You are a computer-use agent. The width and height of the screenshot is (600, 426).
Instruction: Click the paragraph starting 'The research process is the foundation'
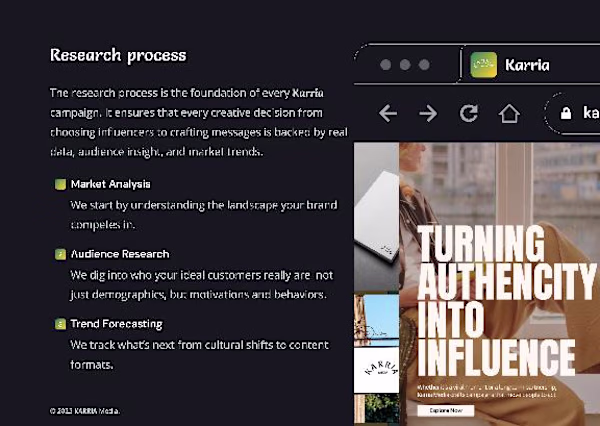(x=199, y=122)
